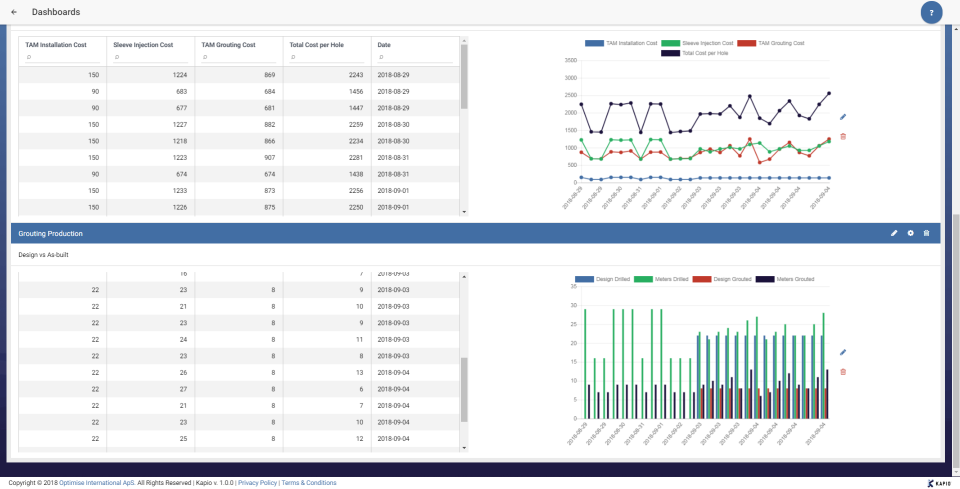The width and height of the screenshot is (960, 489).
Task: Open the Terms & Conditions link
Action: 309,483
